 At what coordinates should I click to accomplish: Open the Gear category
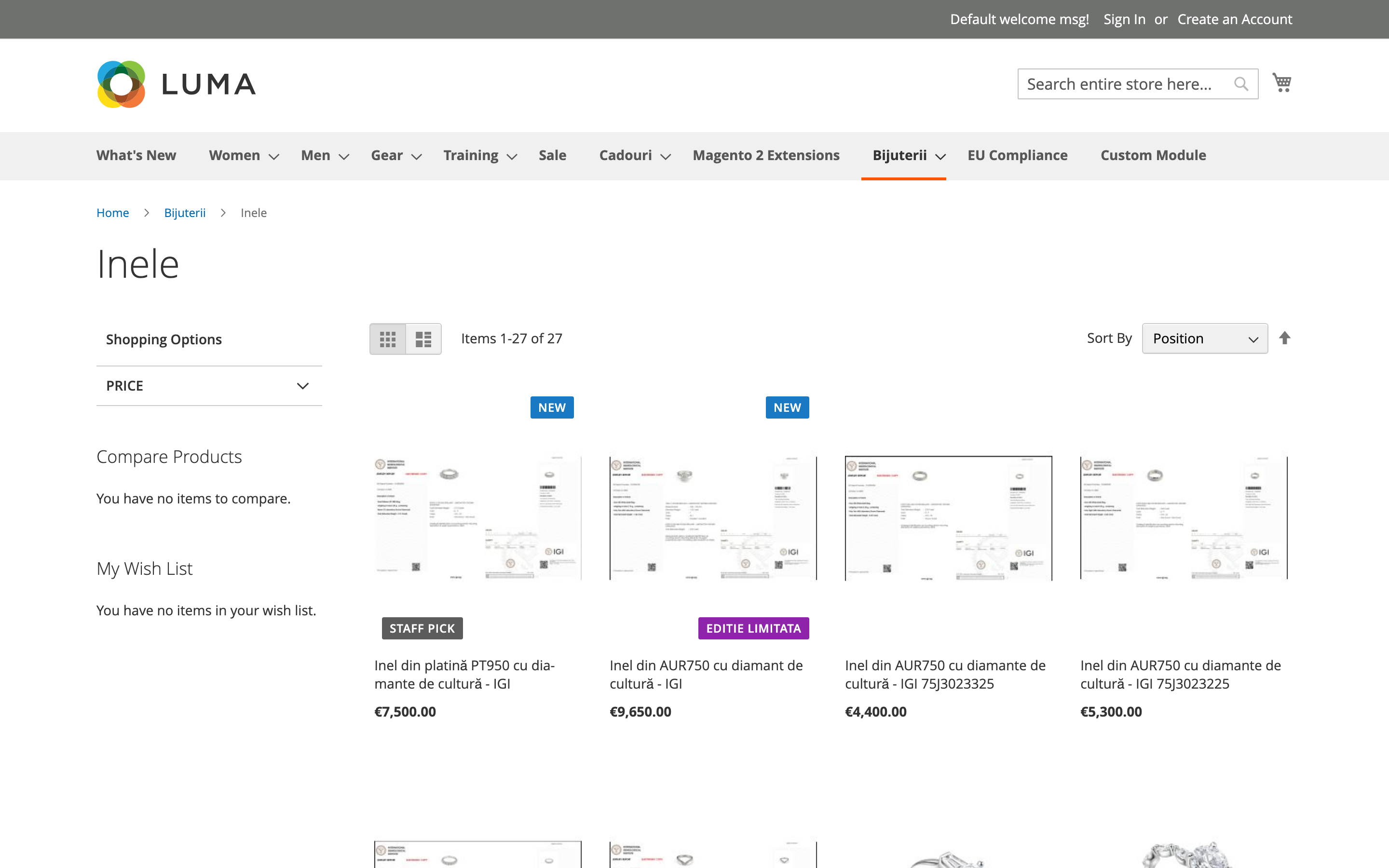(387, 156)
